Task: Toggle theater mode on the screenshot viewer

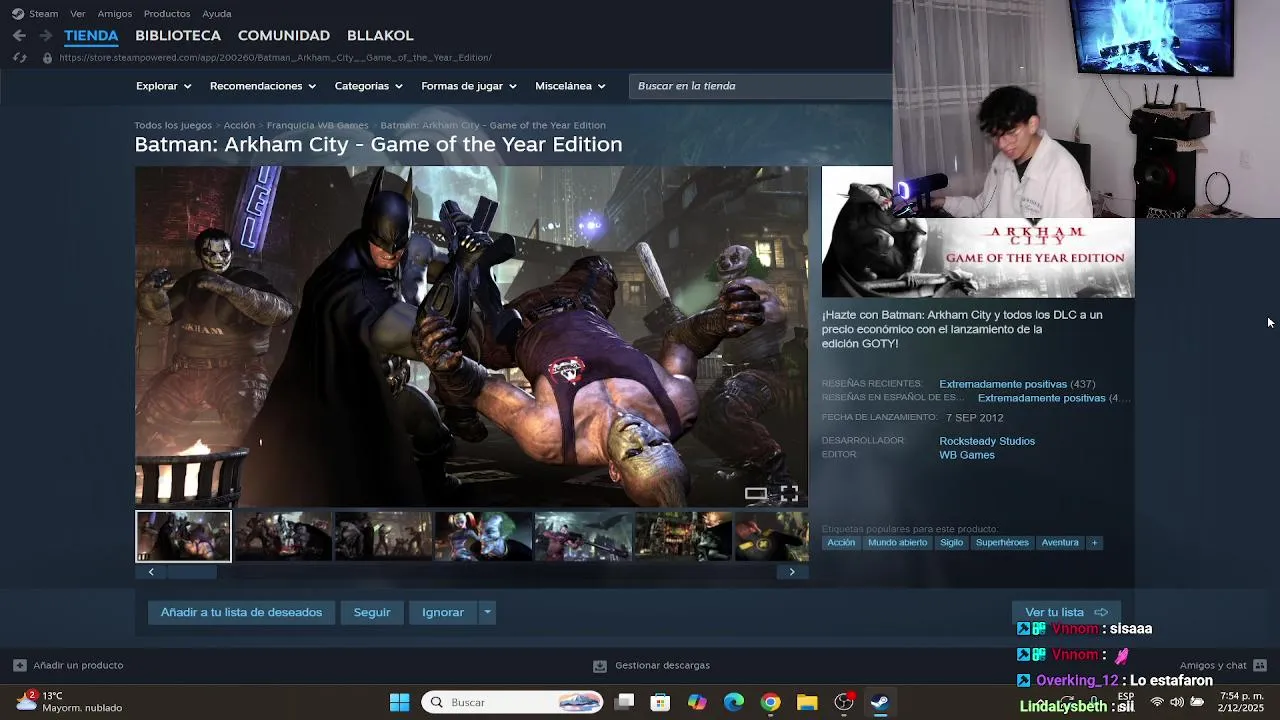Action: [x=756, y=493]
